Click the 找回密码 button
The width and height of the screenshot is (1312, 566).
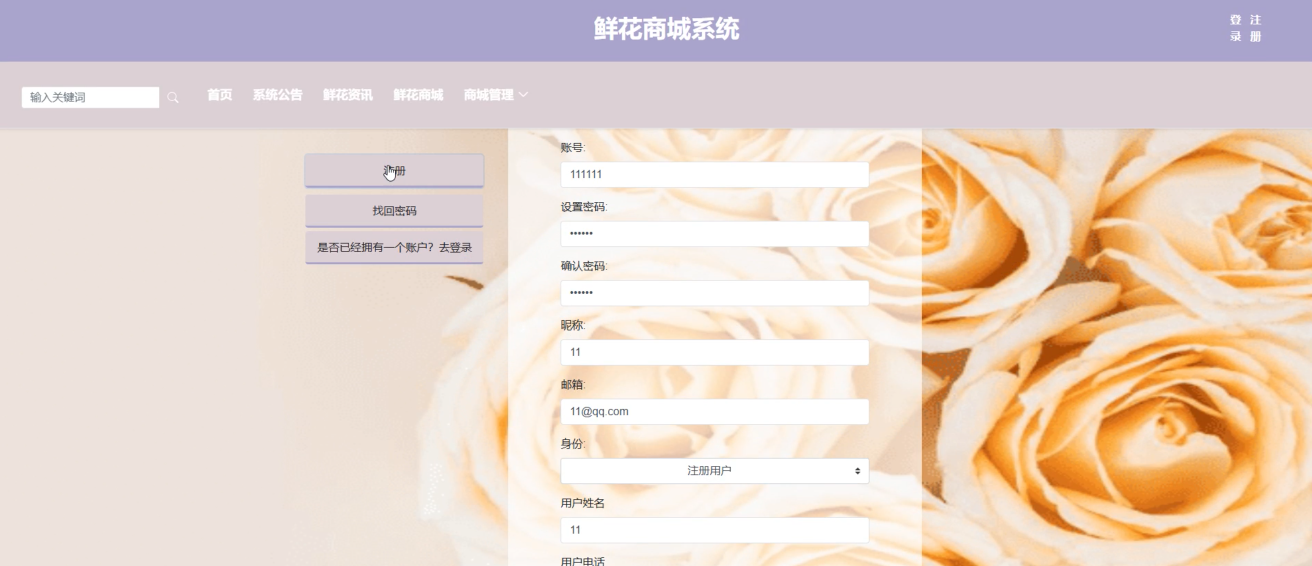[394, 211]
